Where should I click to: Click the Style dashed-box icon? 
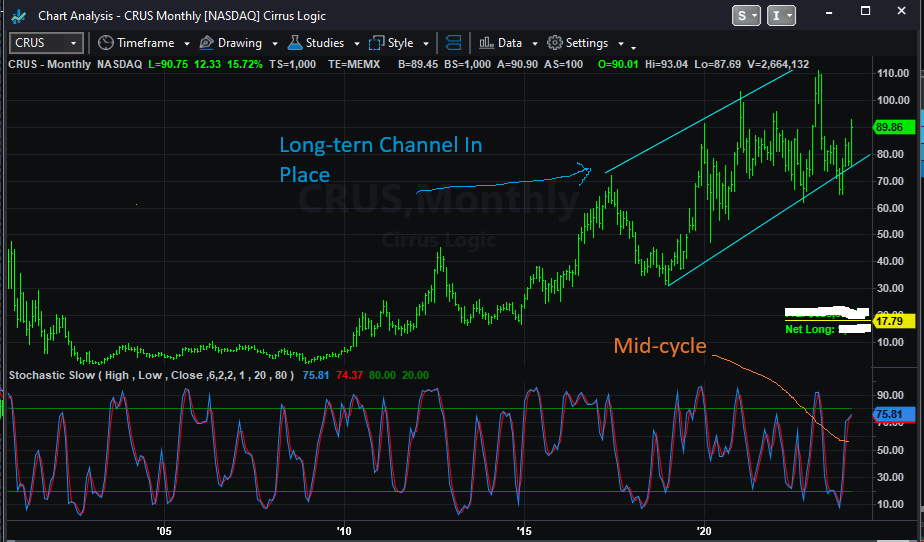tap(376, 43)
